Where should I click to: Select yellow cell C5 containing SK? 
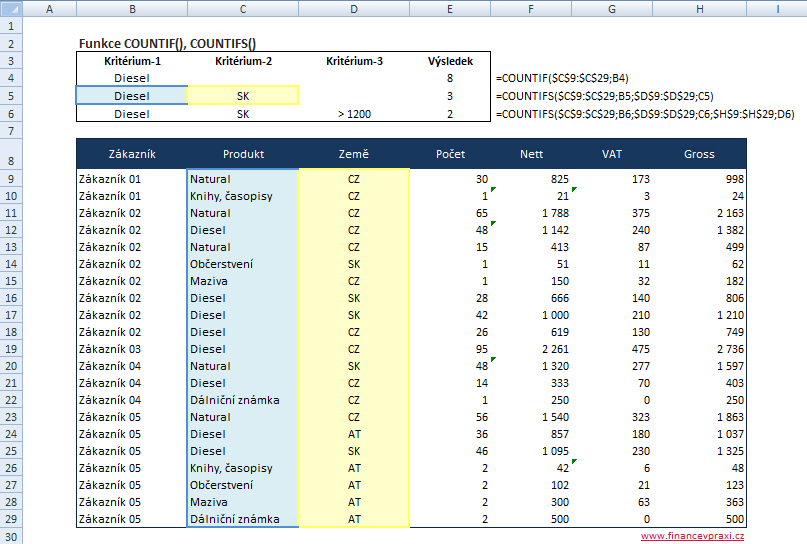[243, 96]
